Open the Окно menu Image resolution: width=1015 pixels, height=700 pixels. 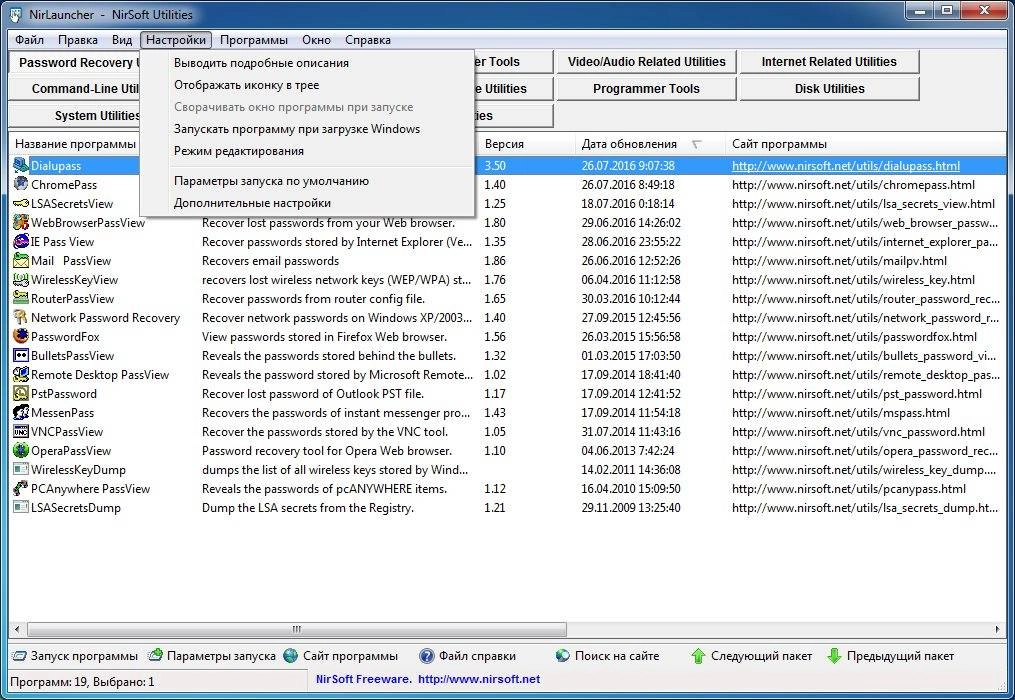[x=316, y=40]
